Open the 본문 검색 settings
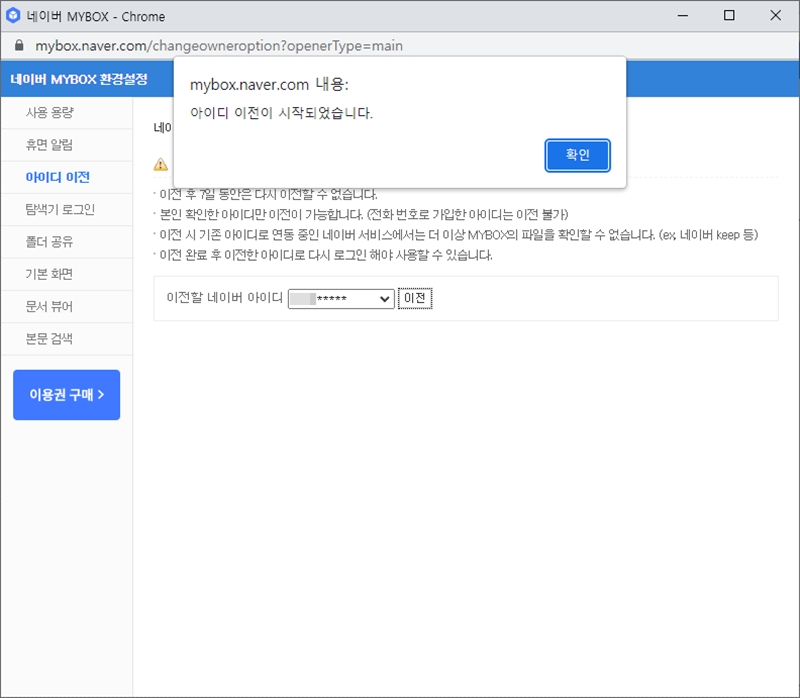This screenshot has height=698, width=800. (67, 339)
